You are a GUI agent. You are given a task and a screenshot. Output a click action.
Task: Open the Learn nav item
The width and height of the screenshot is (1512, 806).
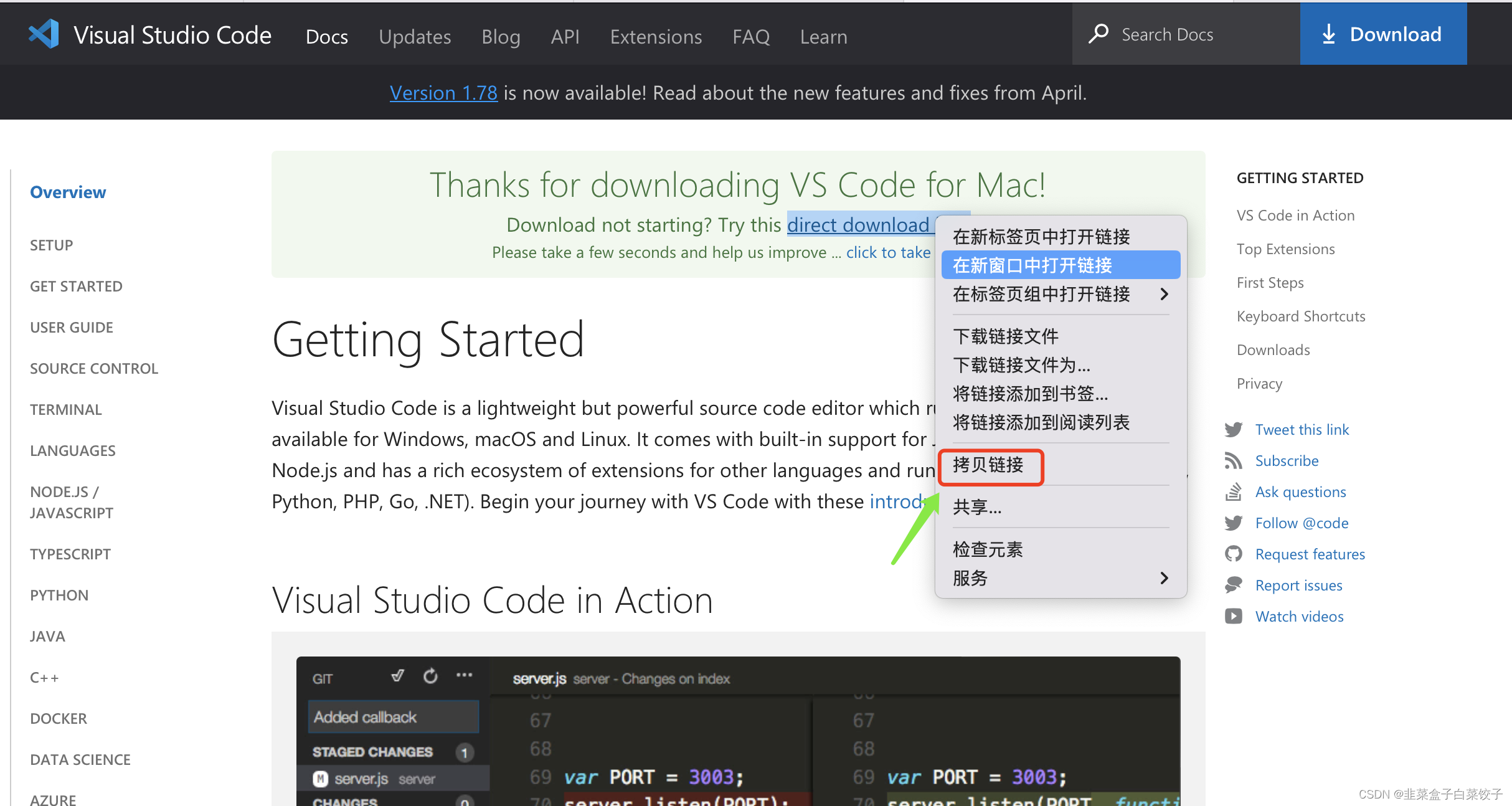pyautogui.click(x=823, y=37)
